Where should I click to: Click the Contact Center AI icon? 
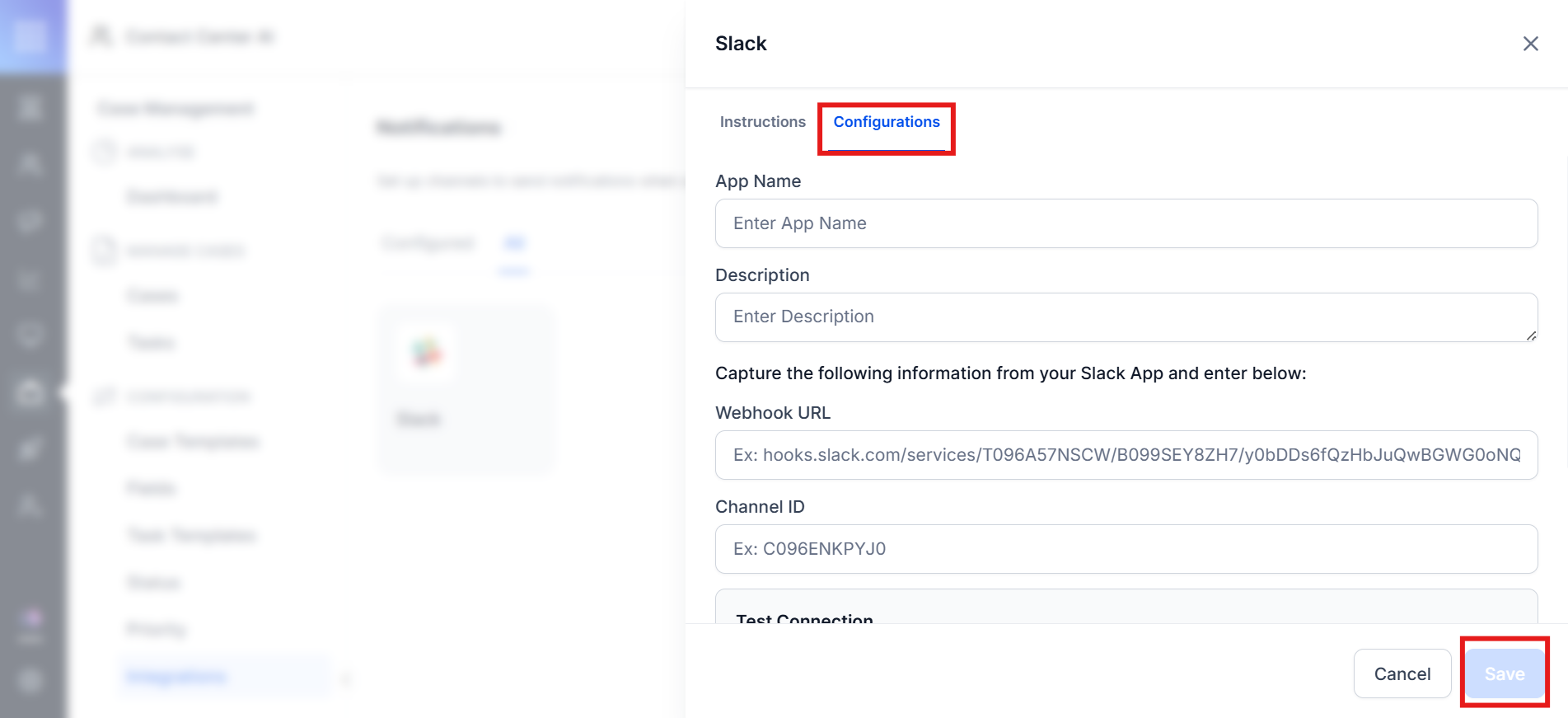pyautogui.click(x=101, y=35)
